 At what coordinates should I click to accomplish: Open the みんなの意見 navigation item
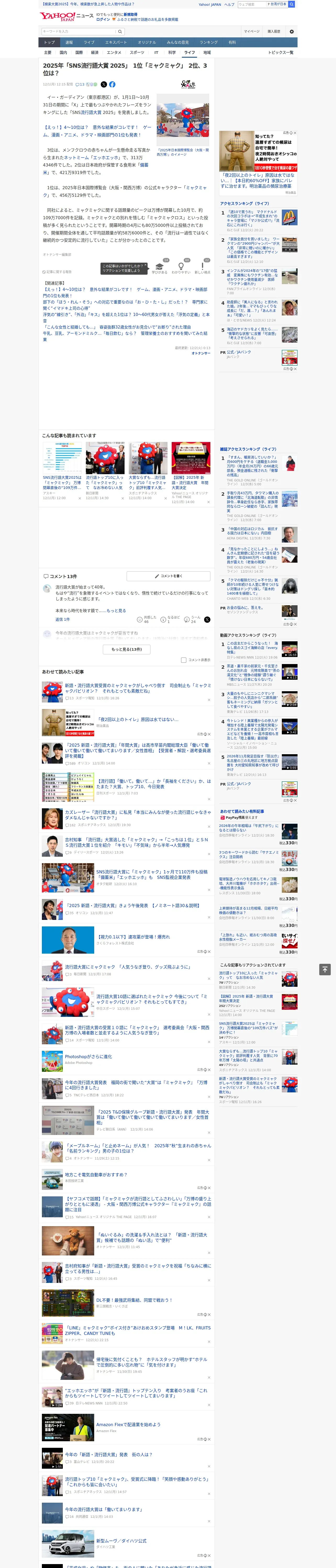tap(178, 43)
